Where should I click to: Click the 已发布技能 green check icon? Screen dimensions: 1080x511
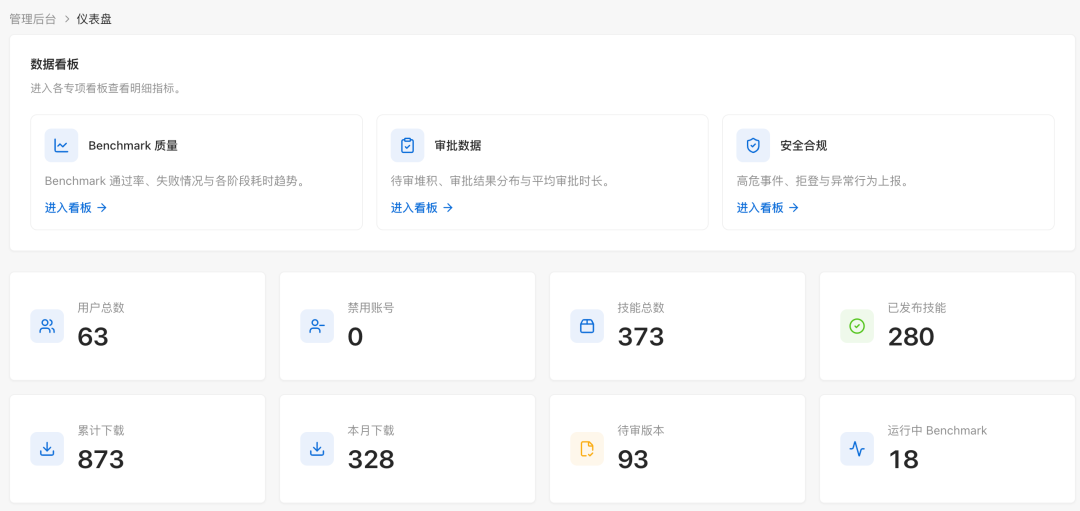coord(857,326)
